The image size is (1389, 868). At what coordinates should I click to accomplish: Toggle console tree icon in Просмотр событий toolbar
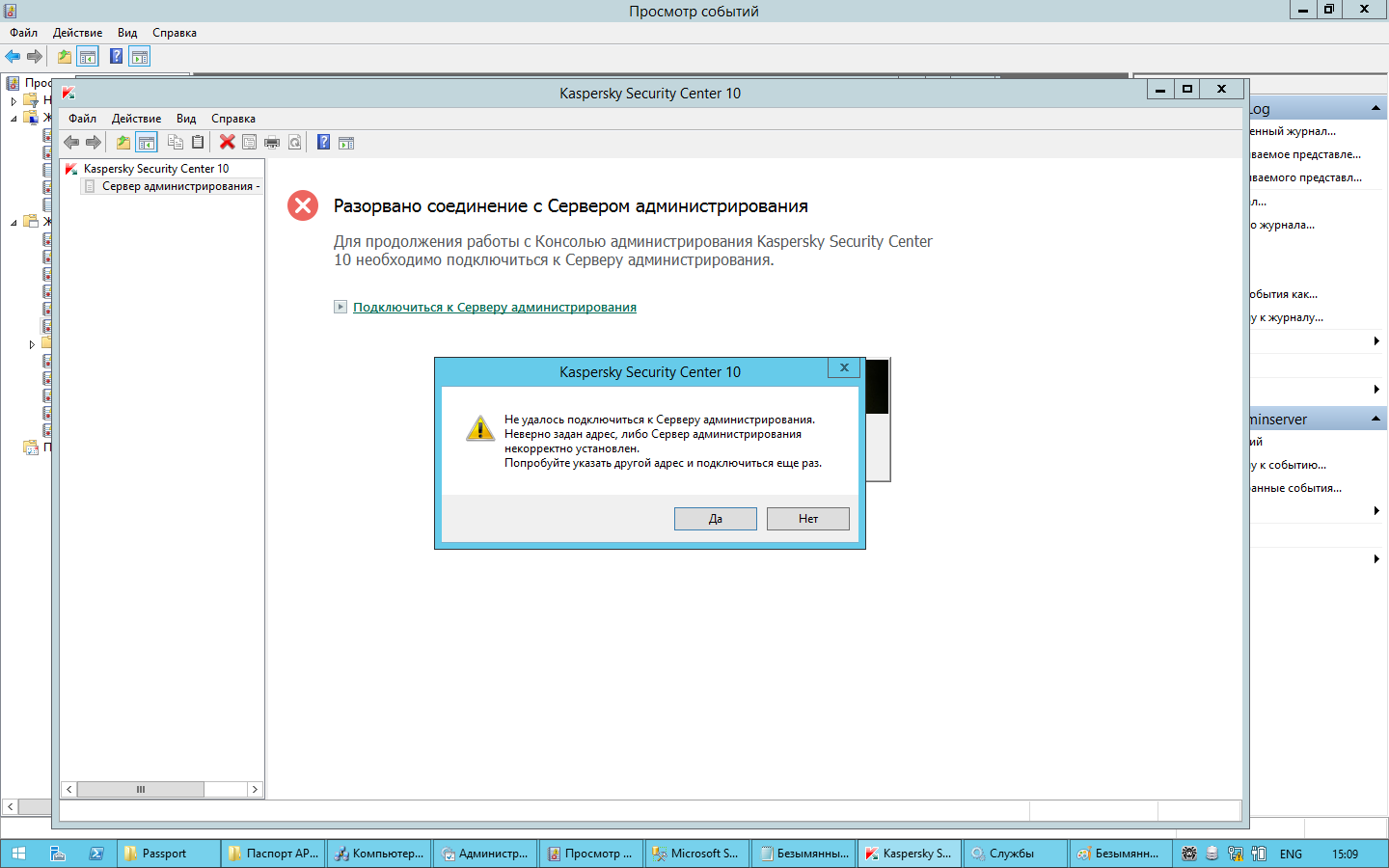click(x=88, y=57)
